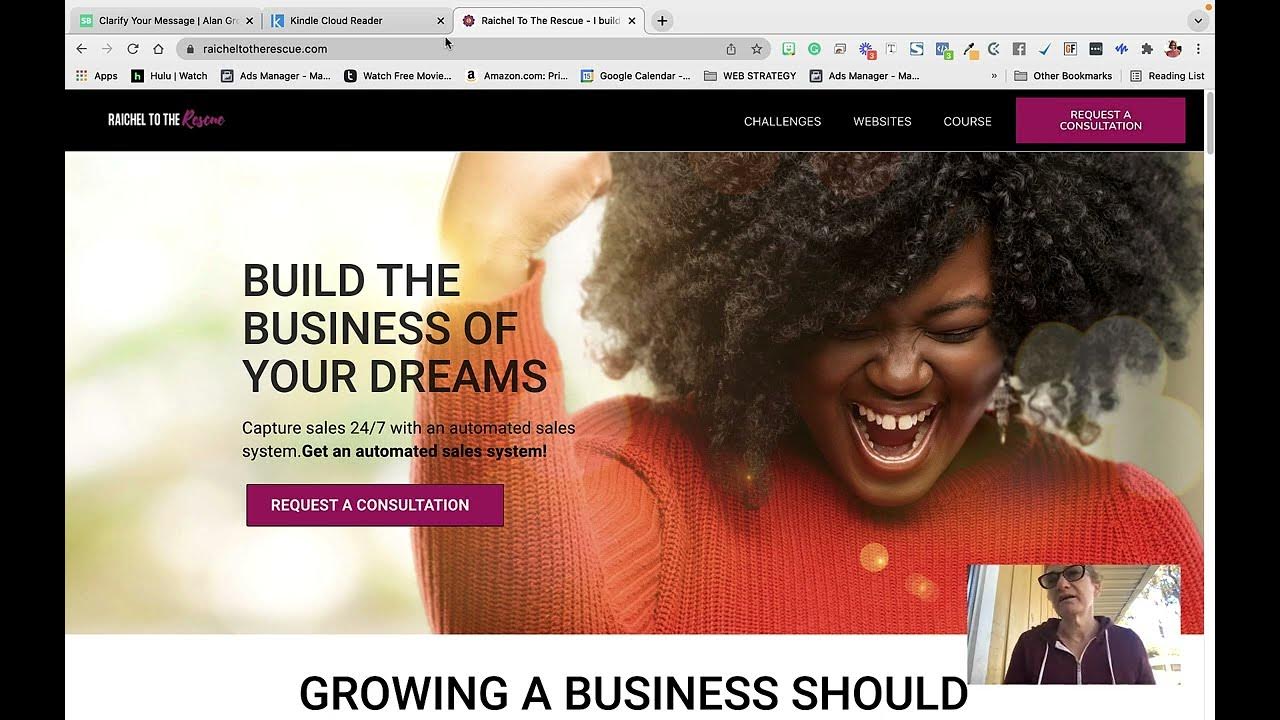
Task: Open the CHALLENGES nav menu item
Action: point(782,121)
